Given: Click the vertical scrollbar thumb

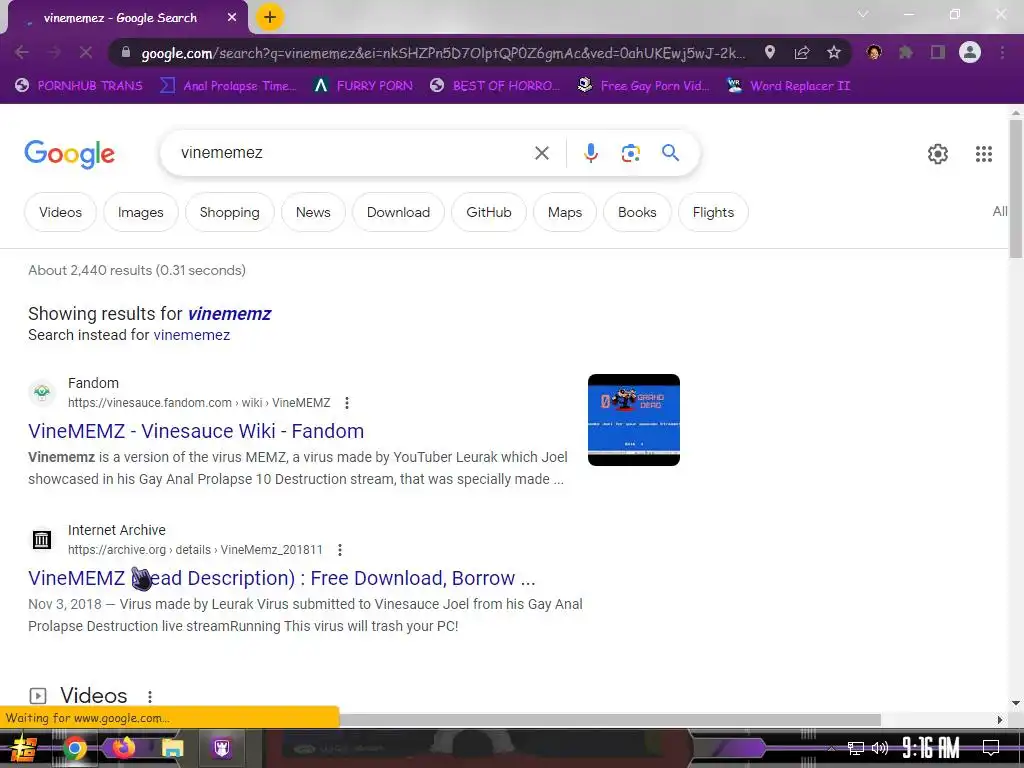Looking at the screenshot, I should point(1016,189).
